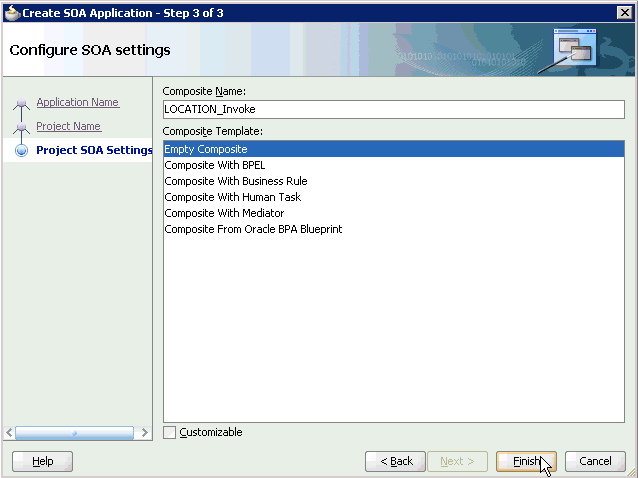
Task: Click the JDeveloper icon in title bar
Action: [x=12, y=13]
